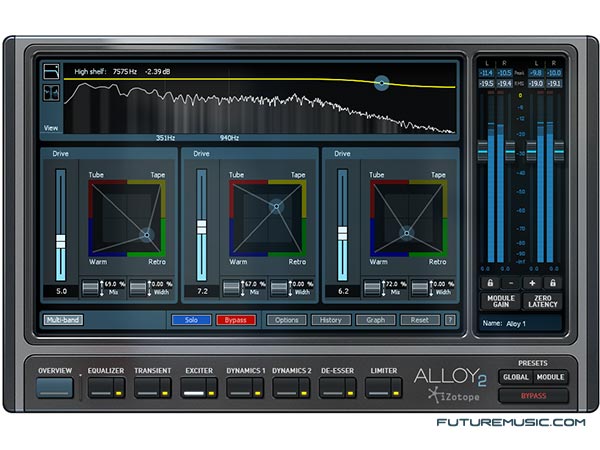600x450 pixels.
Task: Click the left meter lock icon
Action: pyautogui.click(x=490, y=283)
